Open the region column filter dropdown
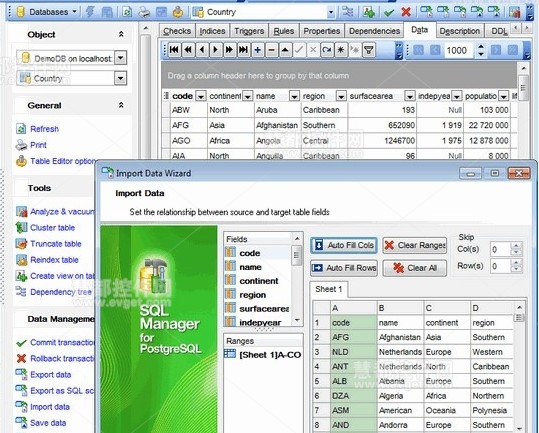The image size is (539, 433). (341, 96)
